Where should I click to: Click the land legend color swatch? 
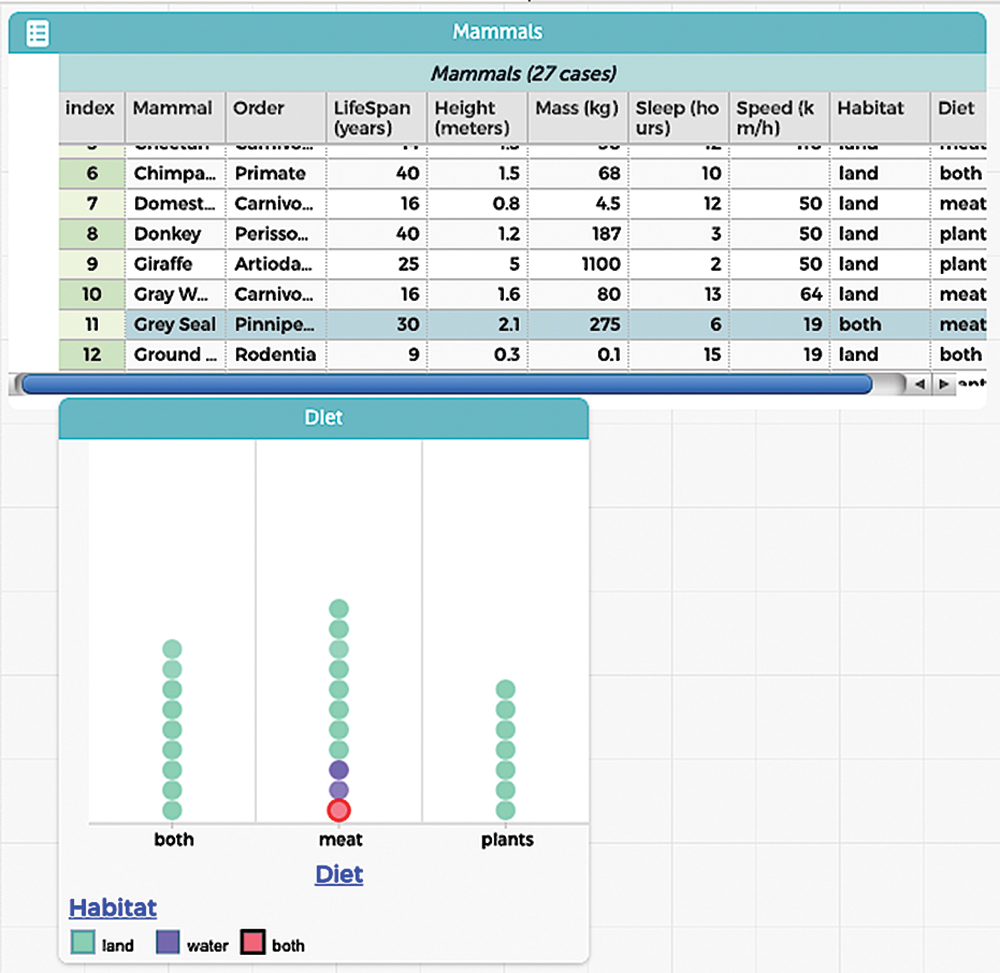85,943
